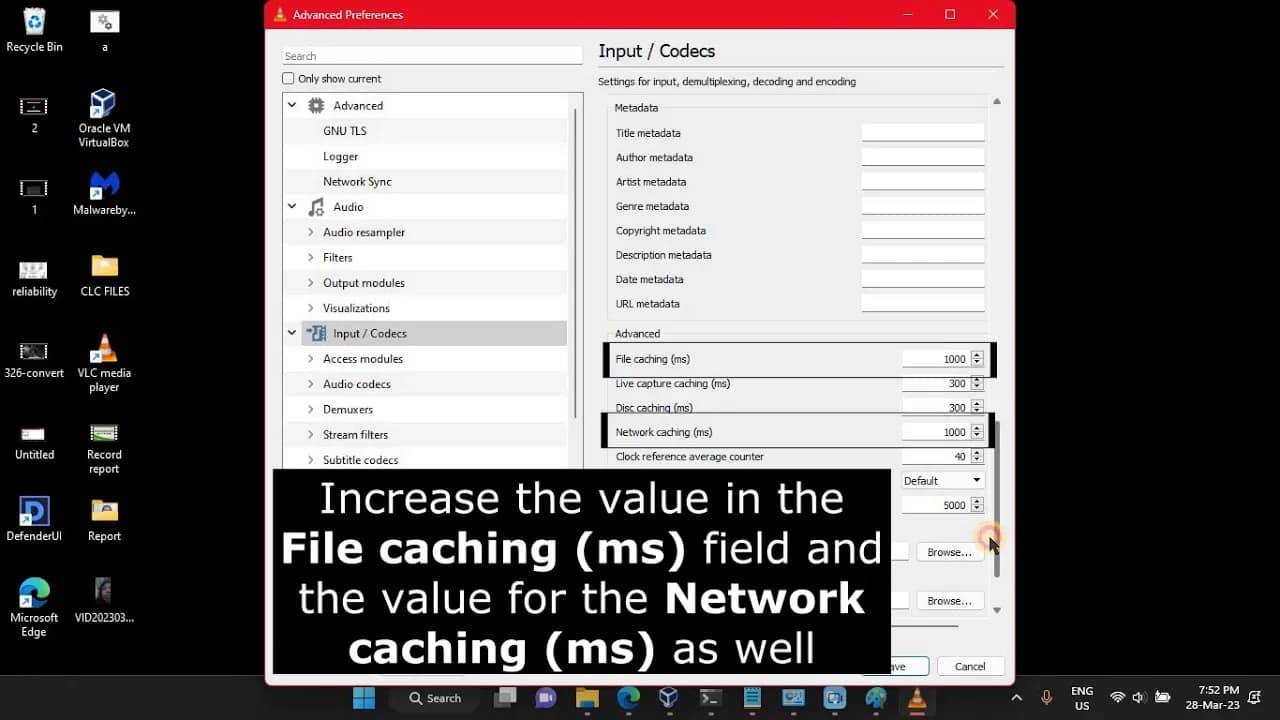Expand the Stream filters item
Screen dimensions: 1280x720
(x=311, y=434)
